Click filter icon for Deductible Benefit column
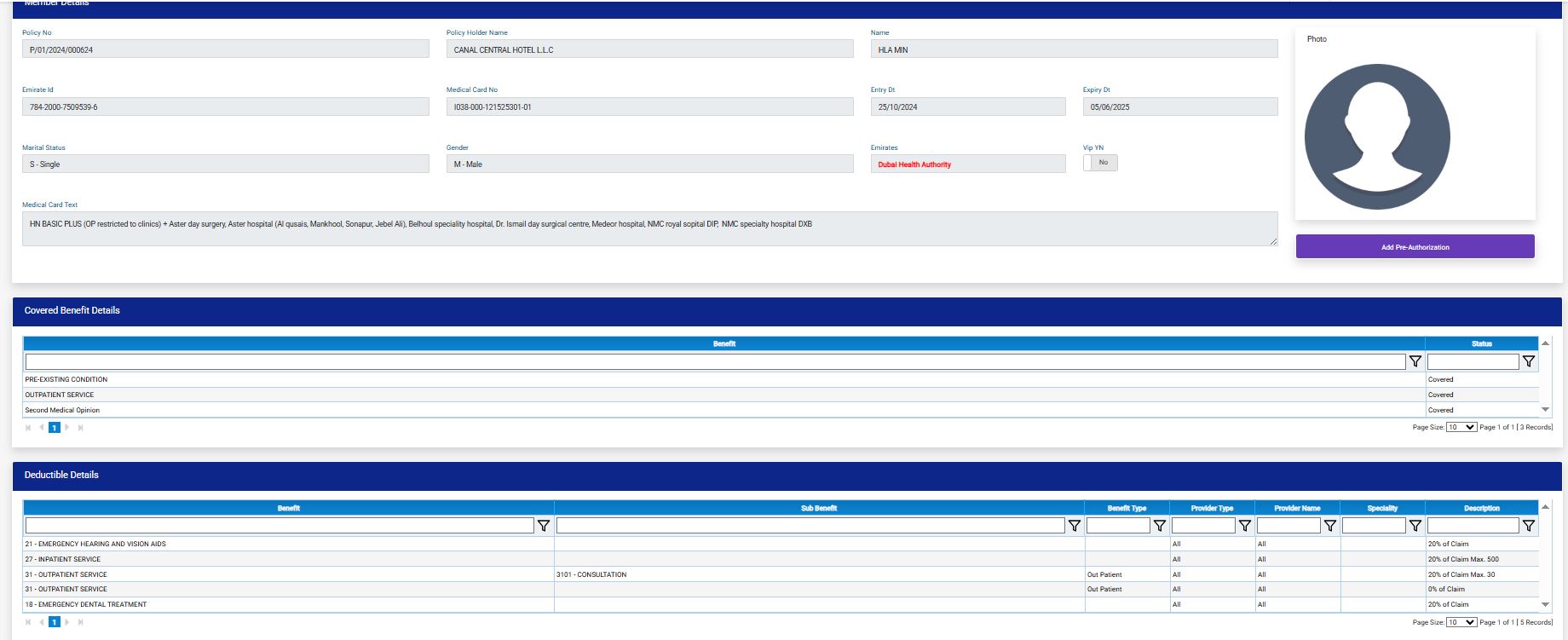Screen dimensions: 1568x640 (x=543, y=526)
